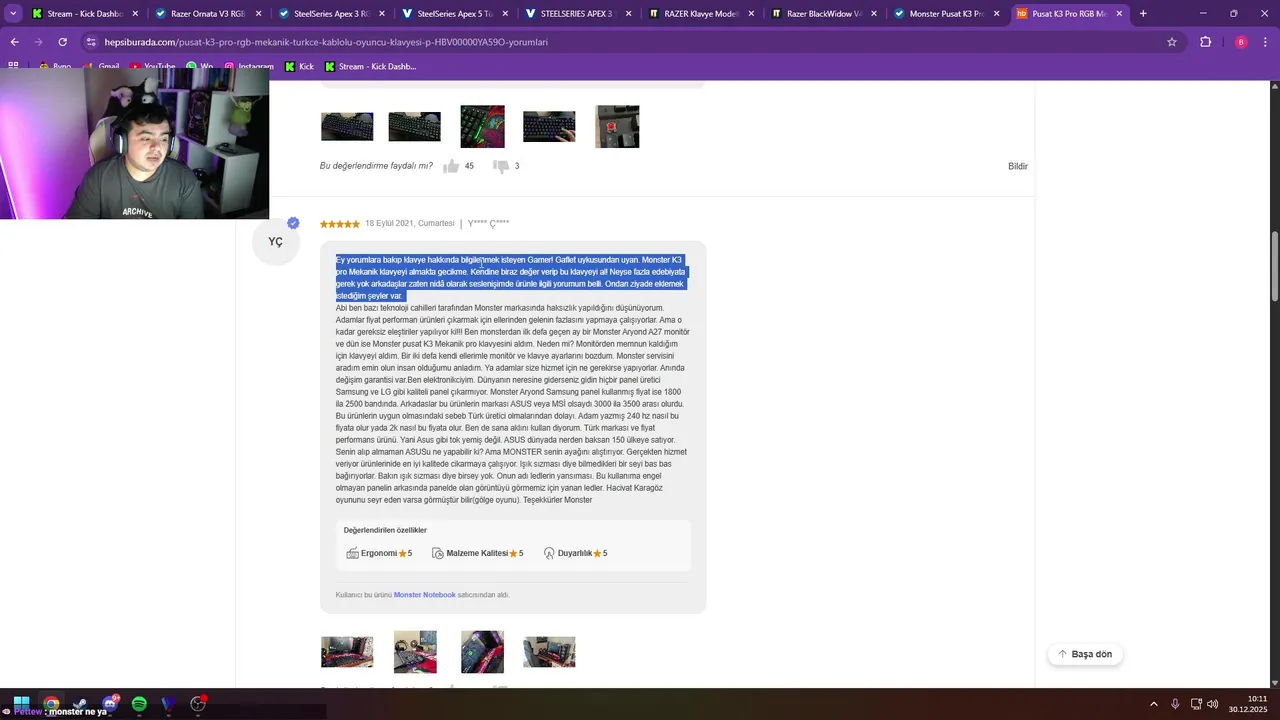Image resolution: width=1280 pixels, height=720 pixels.
Task: Click the YÇ reviewer avatar
Action: coord(275,241)
